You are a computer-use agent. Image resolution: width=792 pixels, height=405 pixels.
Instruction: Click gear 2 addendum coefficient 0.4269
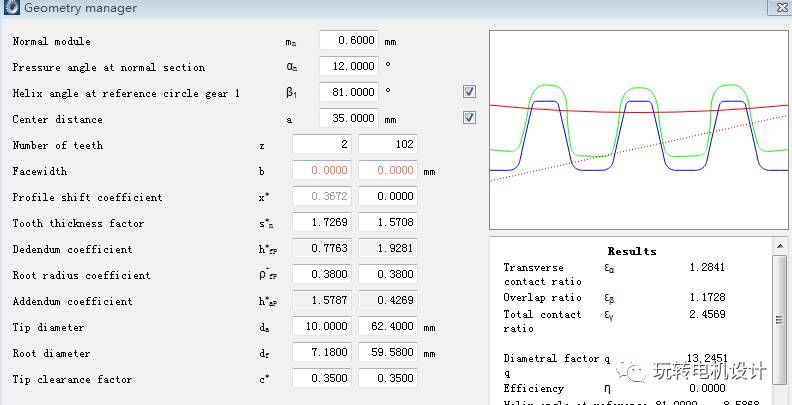pyautogui.click(x=388, y=300)
